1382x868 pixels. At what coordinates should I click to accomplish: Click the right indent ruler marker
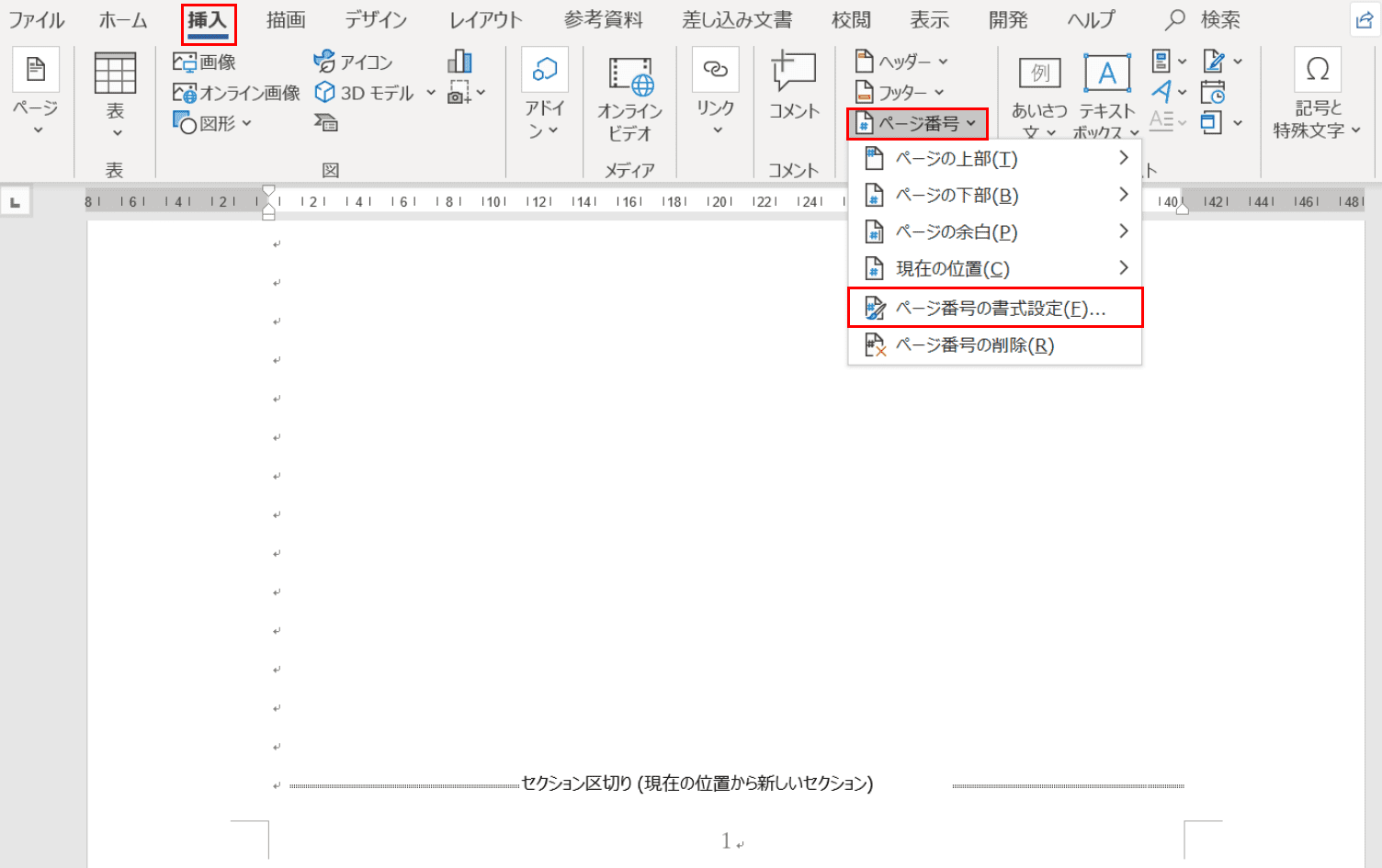pyautogui.click(x=1183, y=209)
